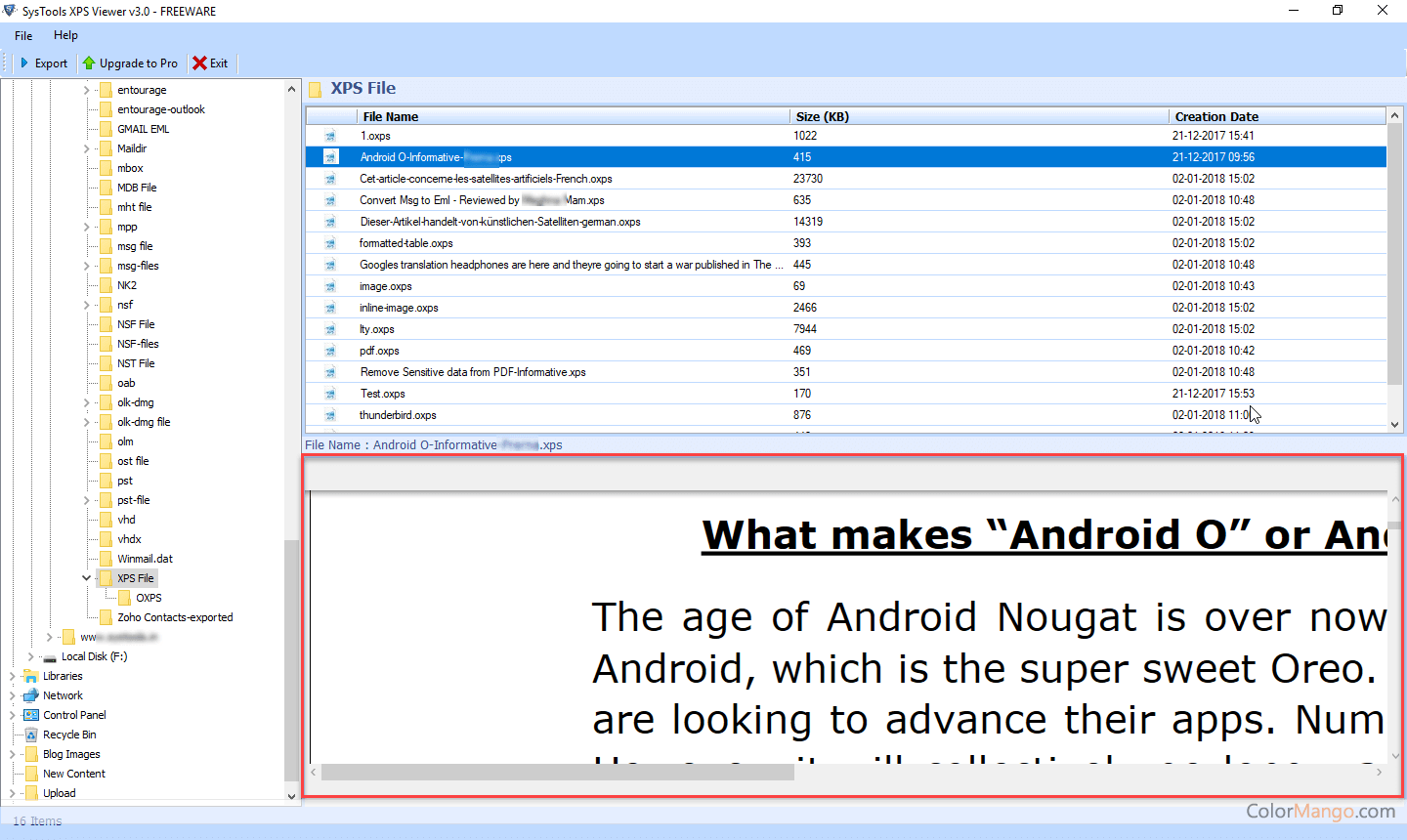Expand the Maildir folder node
The image size is (1407, 840).
click(87, 148)
